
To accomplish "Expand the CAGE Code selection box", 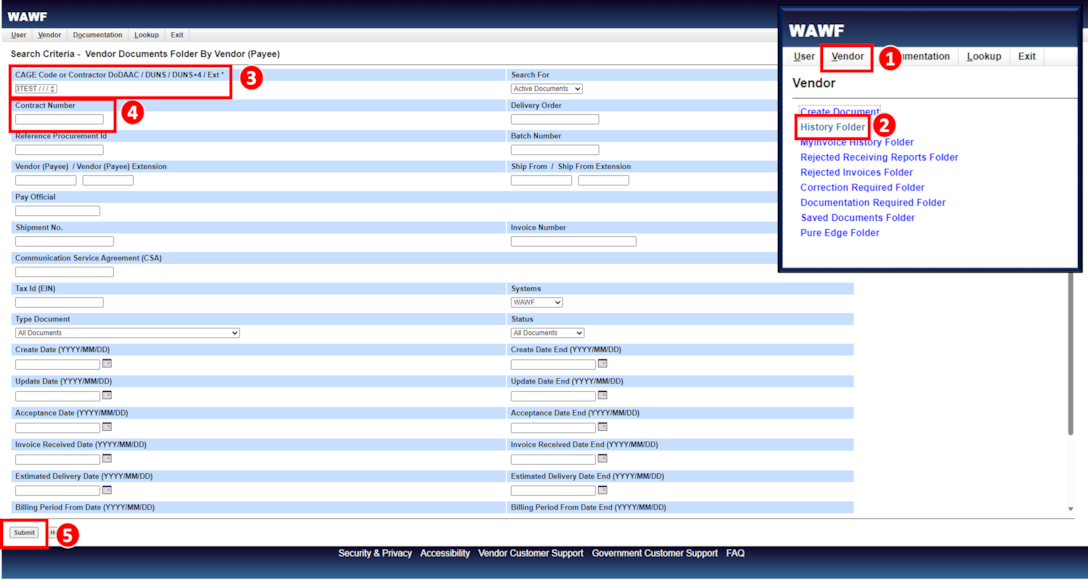I will [x=36, y=89].
